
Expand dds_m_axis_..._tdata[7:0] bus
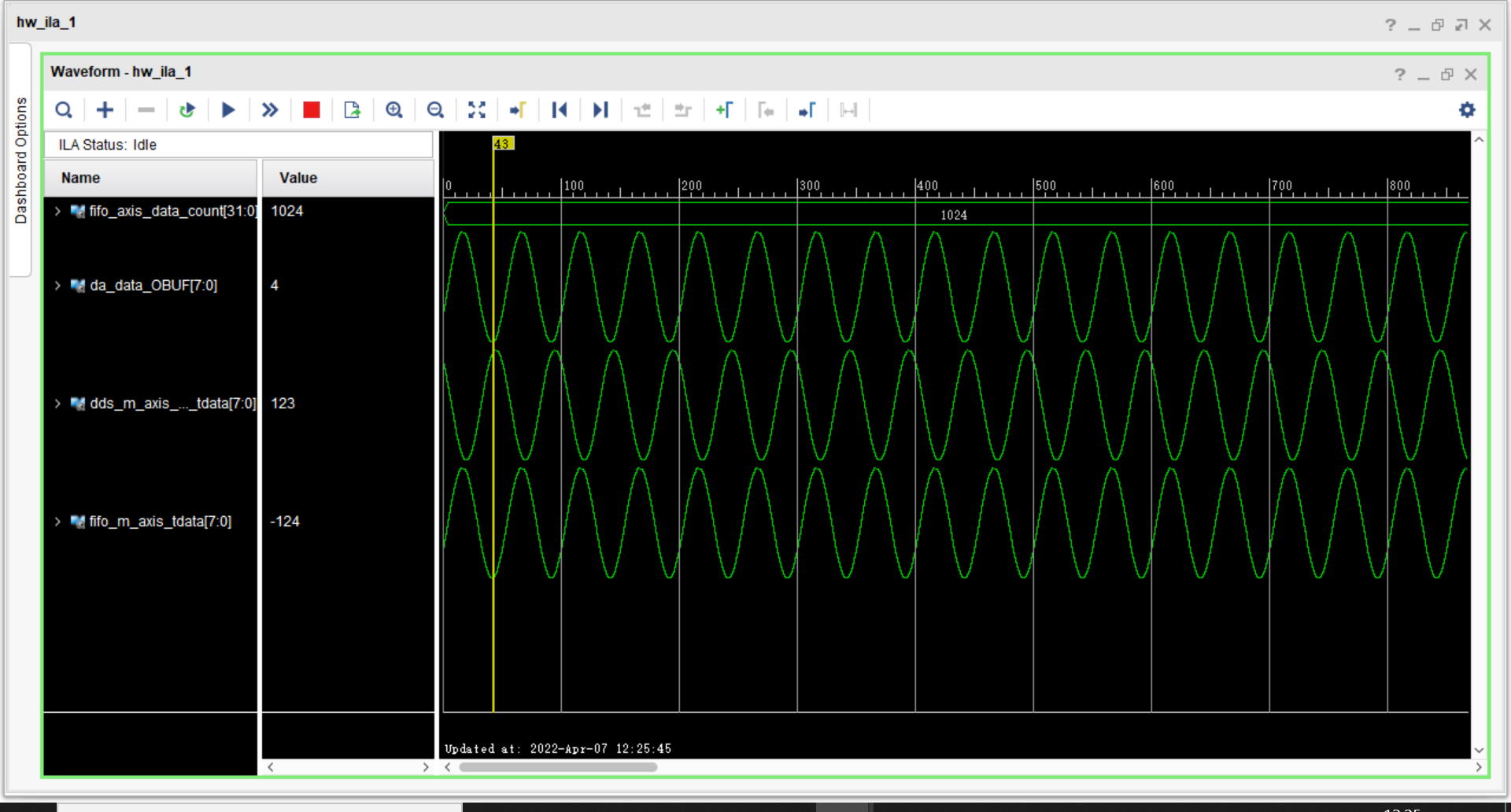[x=57, y=404]
